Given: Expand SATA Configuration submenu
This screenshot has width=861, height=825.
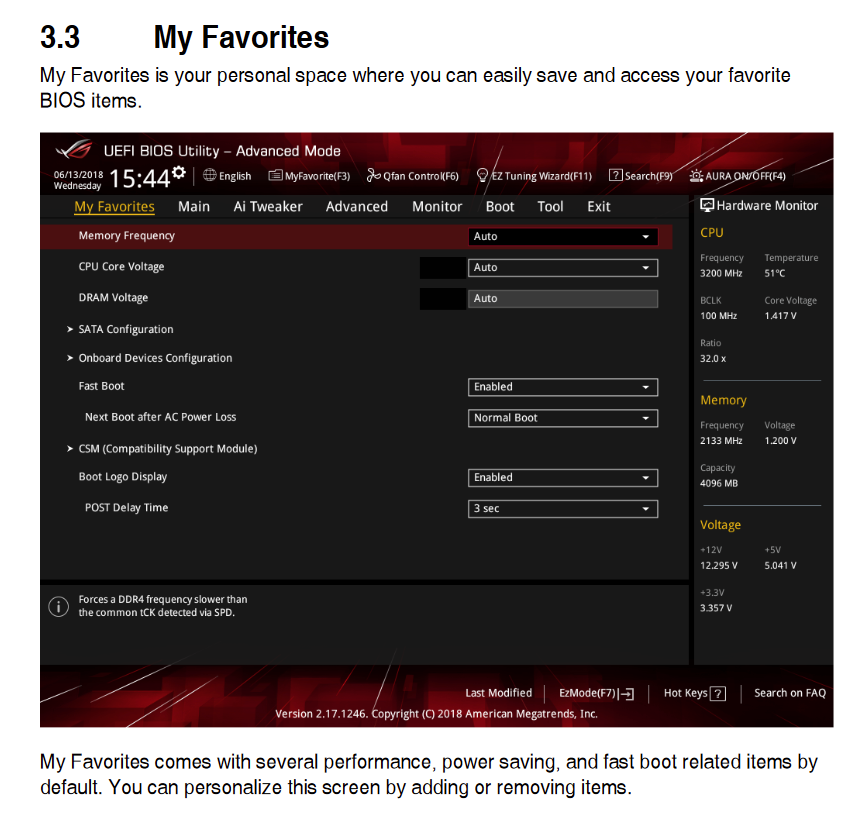Looking at the screenshot, I should pyautogui.click(x=126, y=329).
